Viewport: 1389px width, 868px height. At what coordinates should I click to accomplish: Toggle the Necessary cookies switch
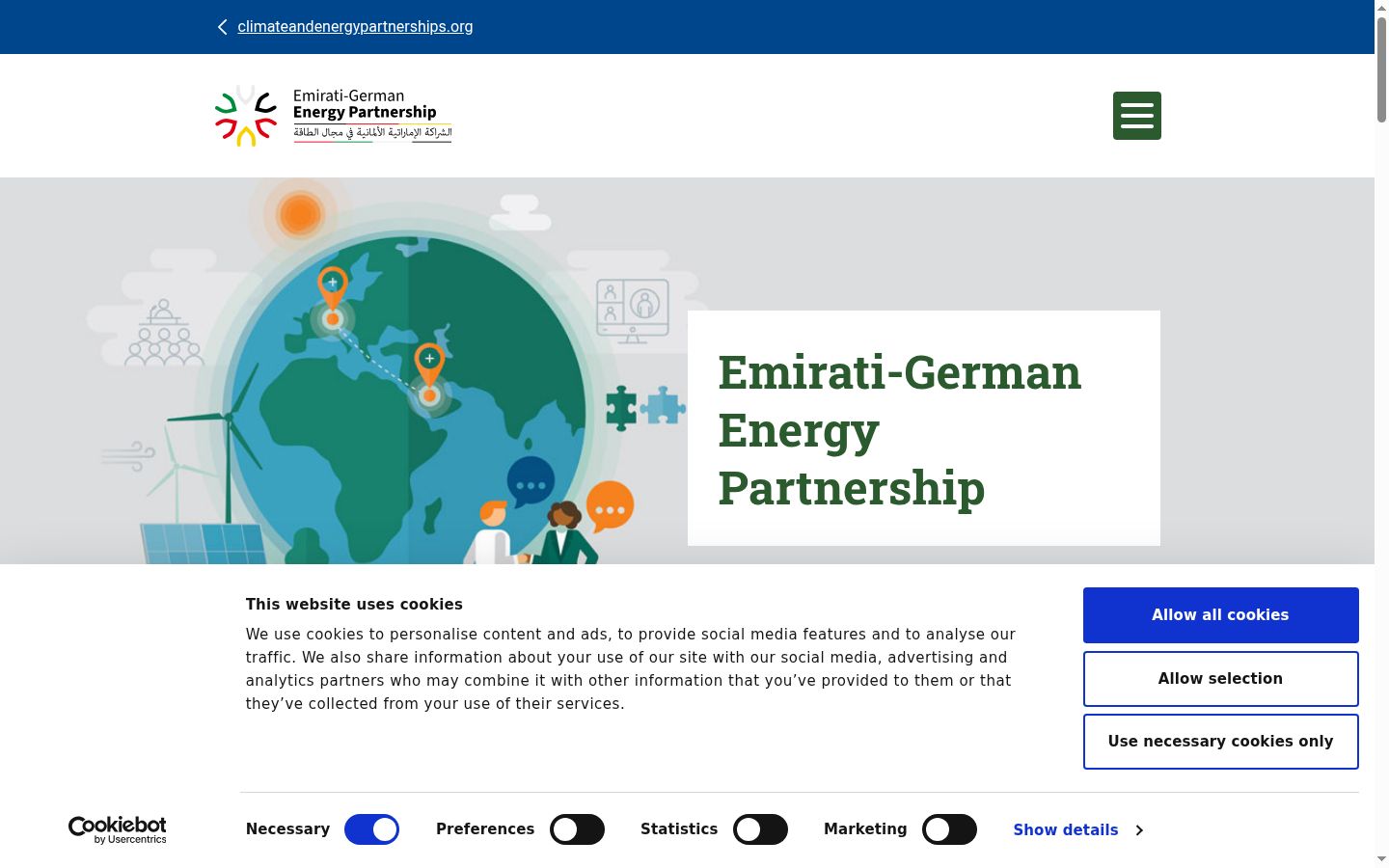371,829
